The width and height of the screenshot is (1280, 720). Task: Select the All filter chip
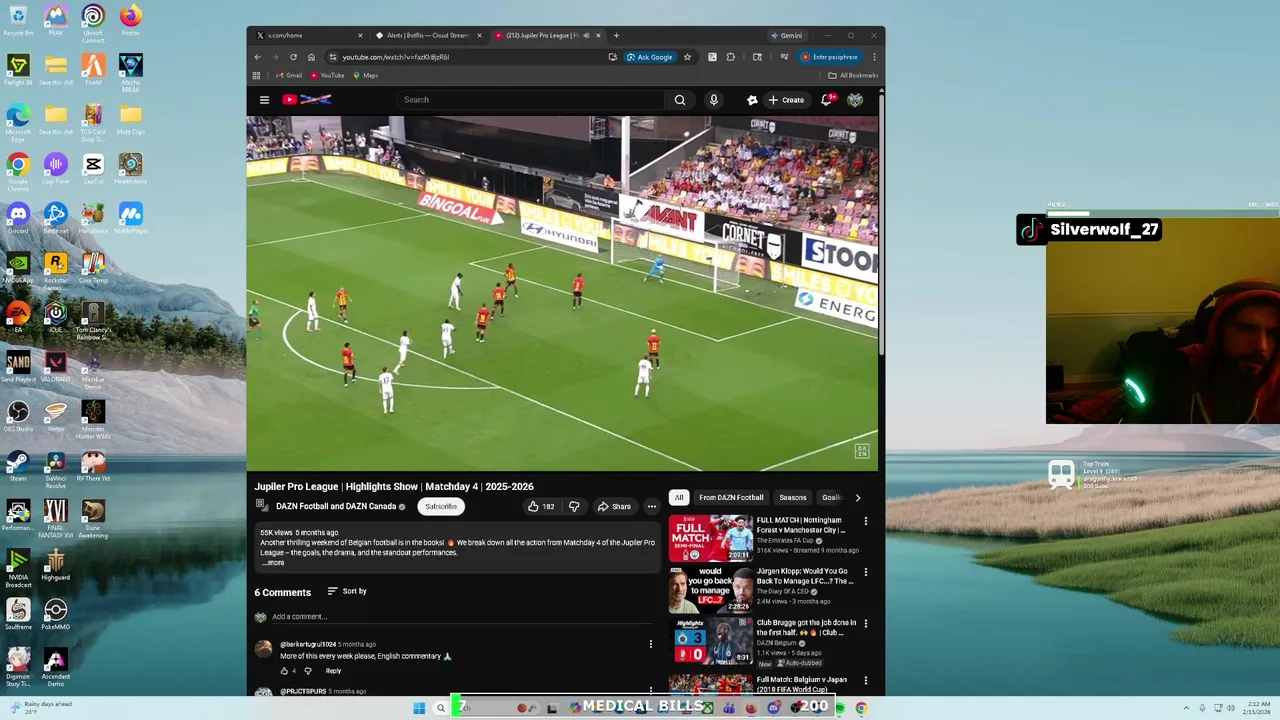pyautogui.click(x=678, y=497)
